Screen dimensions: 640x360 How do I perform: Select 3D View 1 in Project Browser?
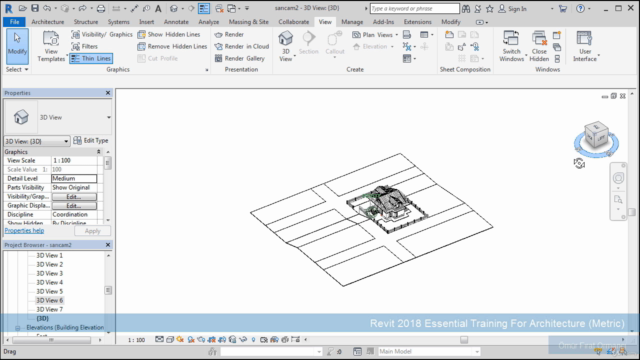(49, 256)
